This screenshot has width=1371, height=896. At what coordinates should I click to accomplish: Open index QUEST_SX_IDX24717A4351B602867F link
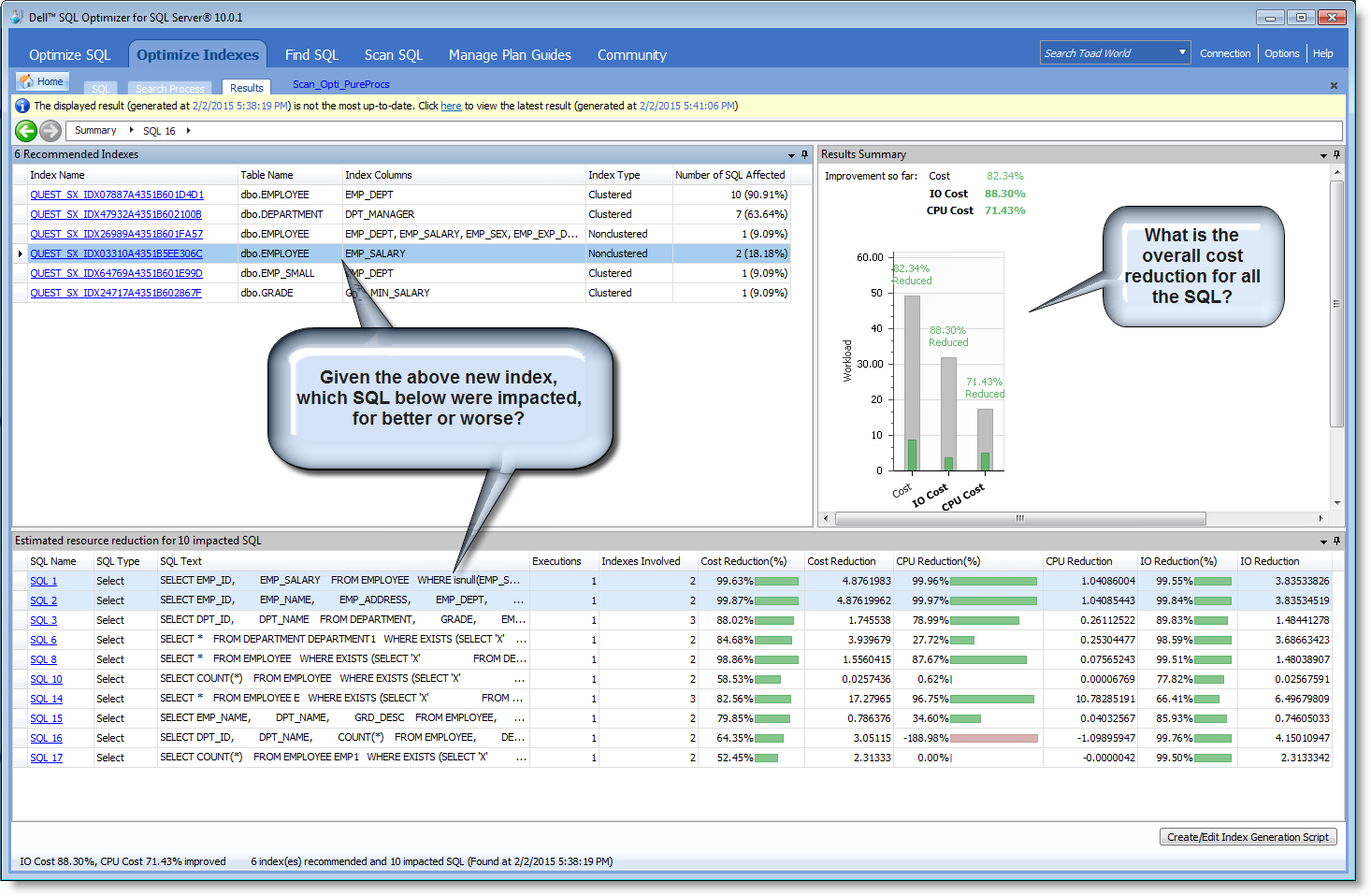(x=116, y=293)
